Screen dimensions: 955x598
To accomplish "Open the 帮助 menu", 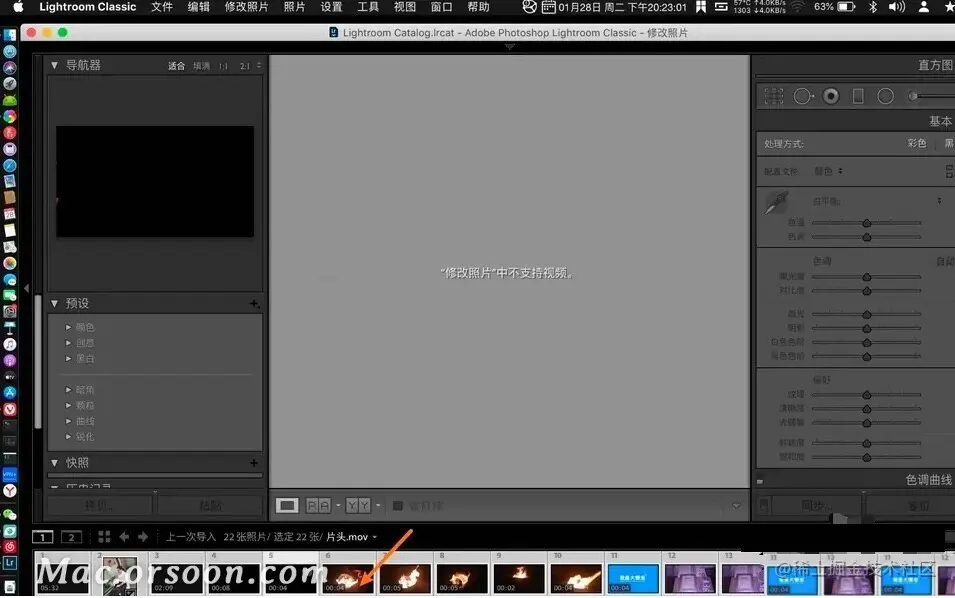I will coord(478,7).
